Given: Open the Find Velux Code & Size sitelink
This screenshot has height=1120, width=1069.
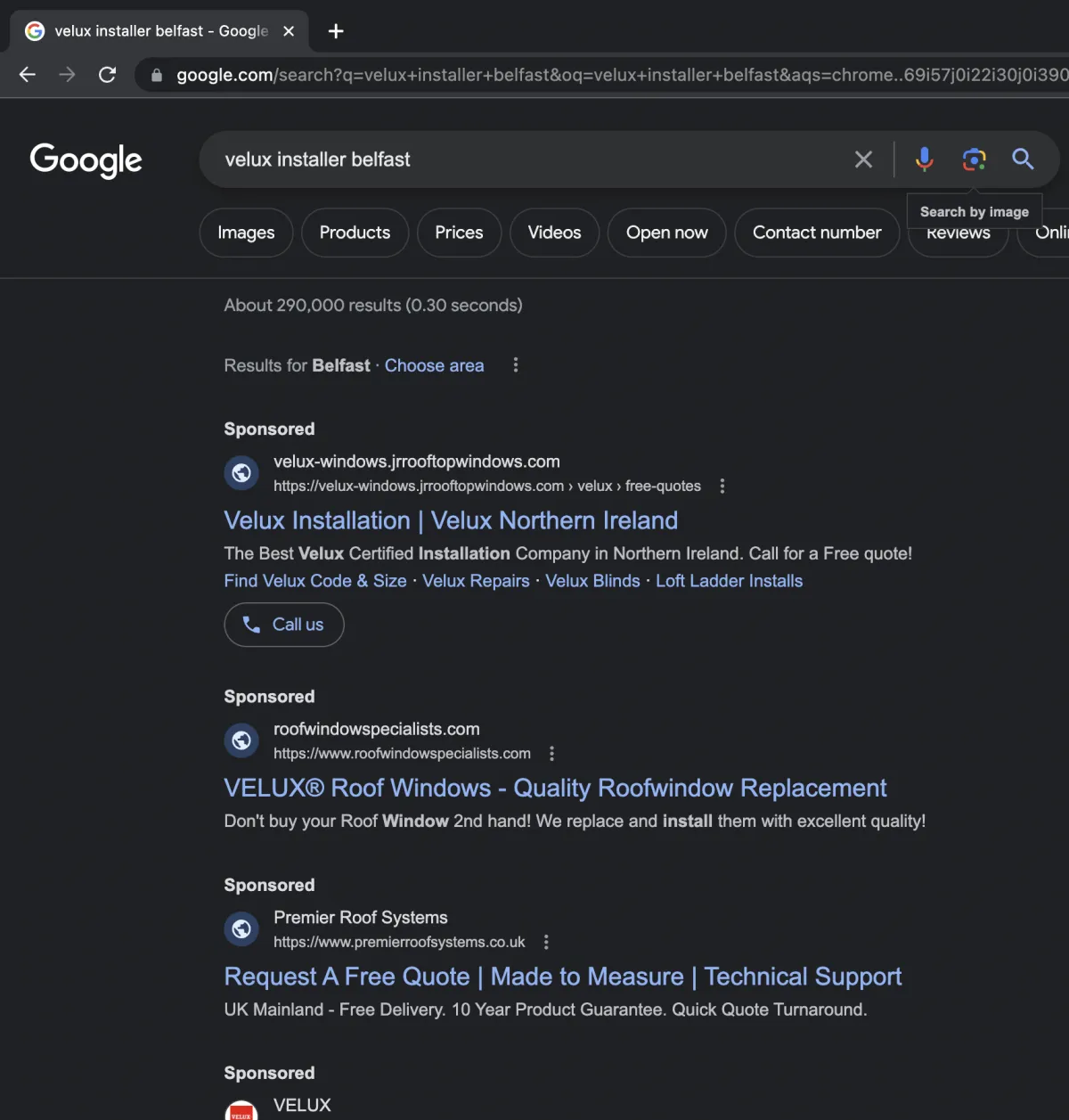Looking at the screenshot, I should pos(315,581).
